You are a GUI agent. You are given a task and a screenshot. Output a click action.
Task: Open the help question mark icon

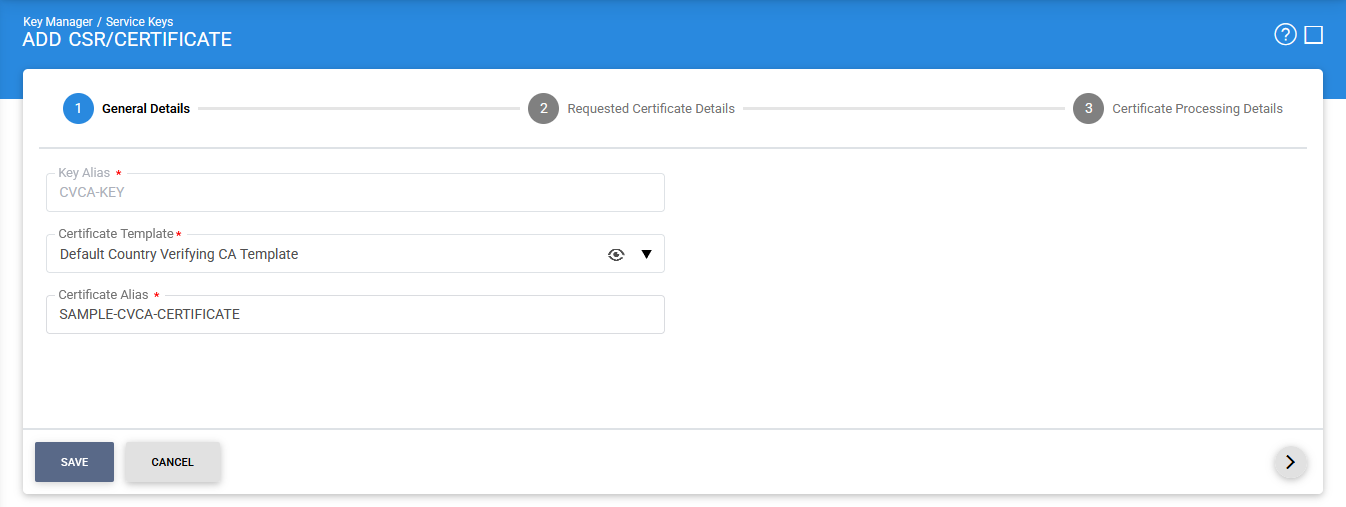[1285, 35]
